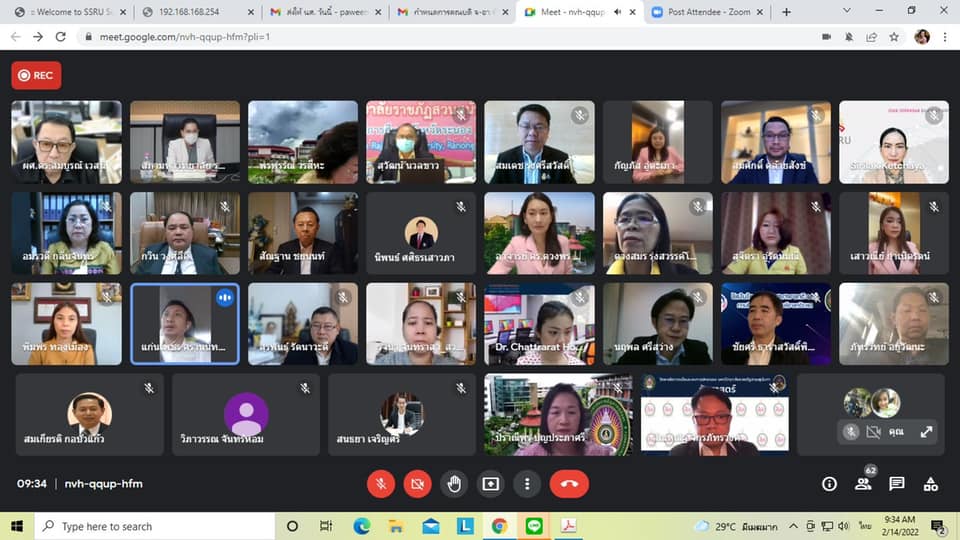The image size is (960, 540).
Task: Bookmark this page with the star icon
Action: pos(894,36)
